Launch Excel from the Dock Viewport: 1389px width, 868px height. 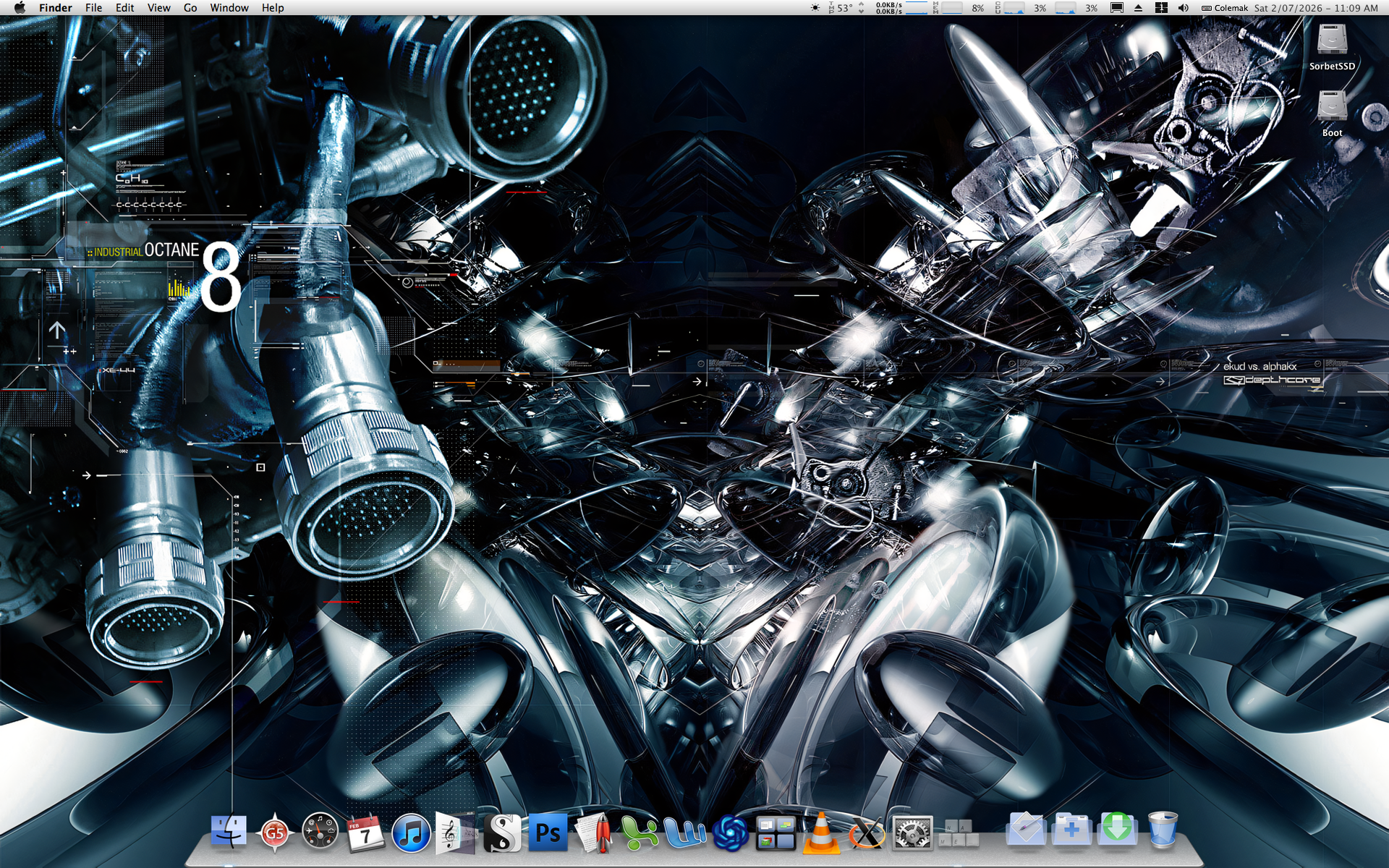point(639,832)
